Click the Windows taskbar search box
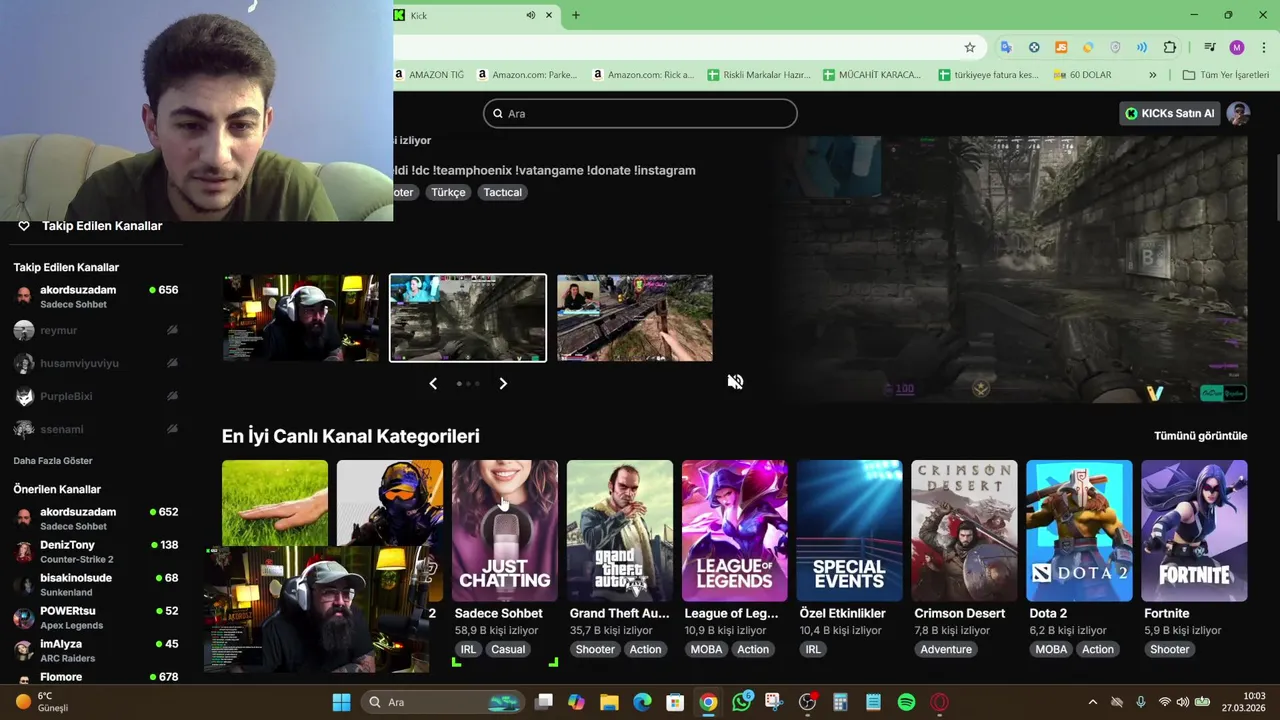This screenshot has height=720, width=1280. pyautogui.click(x=443, y=702)
